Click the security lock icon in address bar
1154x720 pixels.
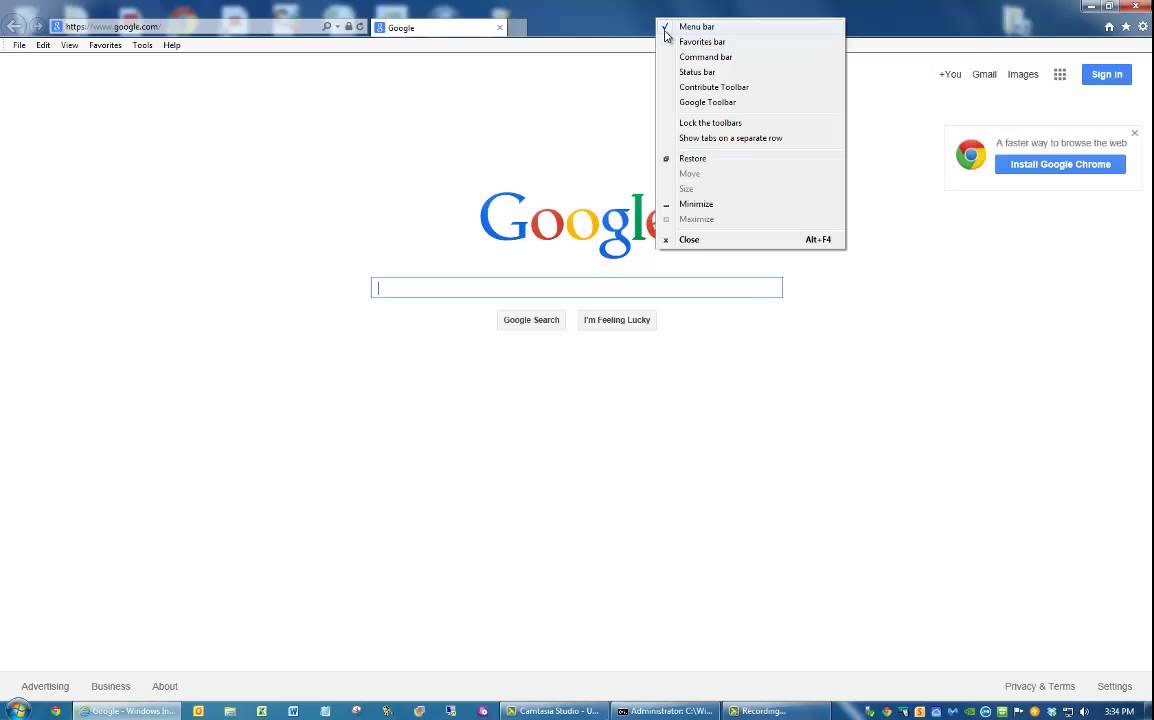[349, 27]
